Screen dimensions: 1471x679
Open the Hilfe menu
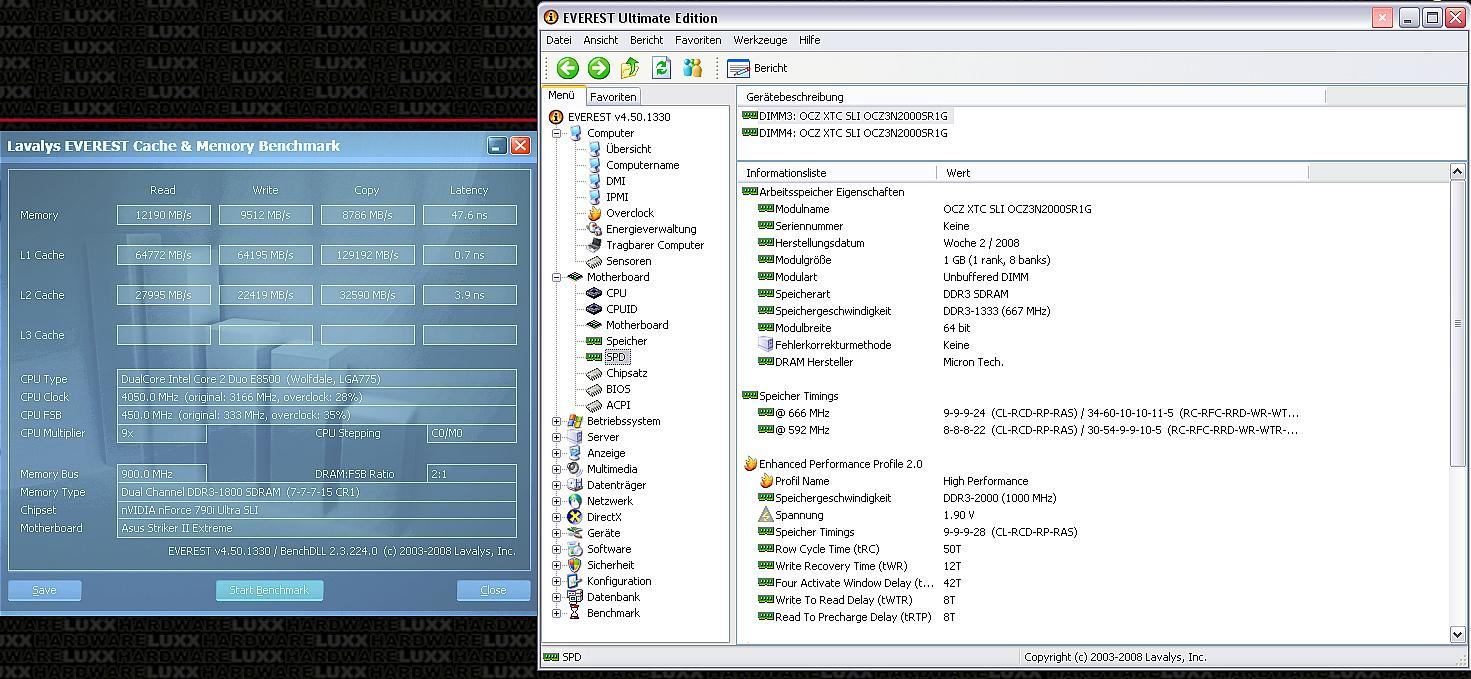pyautogui.click(x=810, y=40)
